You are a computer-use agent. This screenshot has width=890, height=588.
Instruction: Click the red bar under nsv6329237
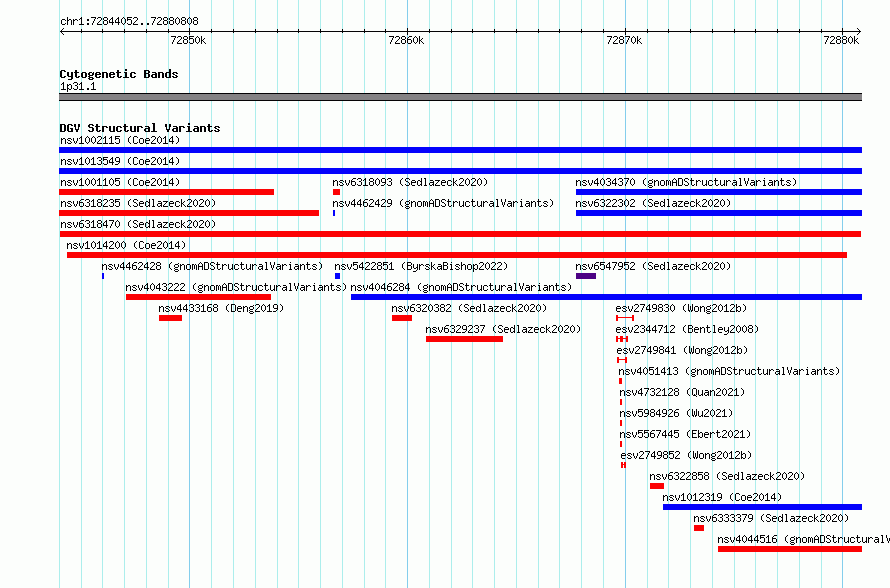(464, 339)
